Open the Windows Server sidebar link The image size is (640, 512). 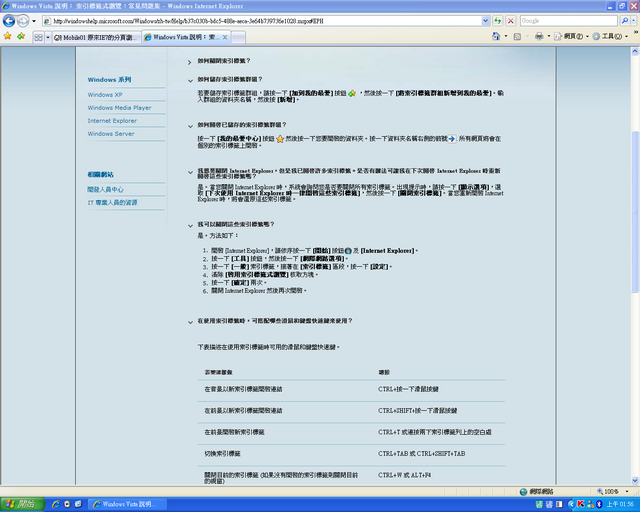click(111, 134)
